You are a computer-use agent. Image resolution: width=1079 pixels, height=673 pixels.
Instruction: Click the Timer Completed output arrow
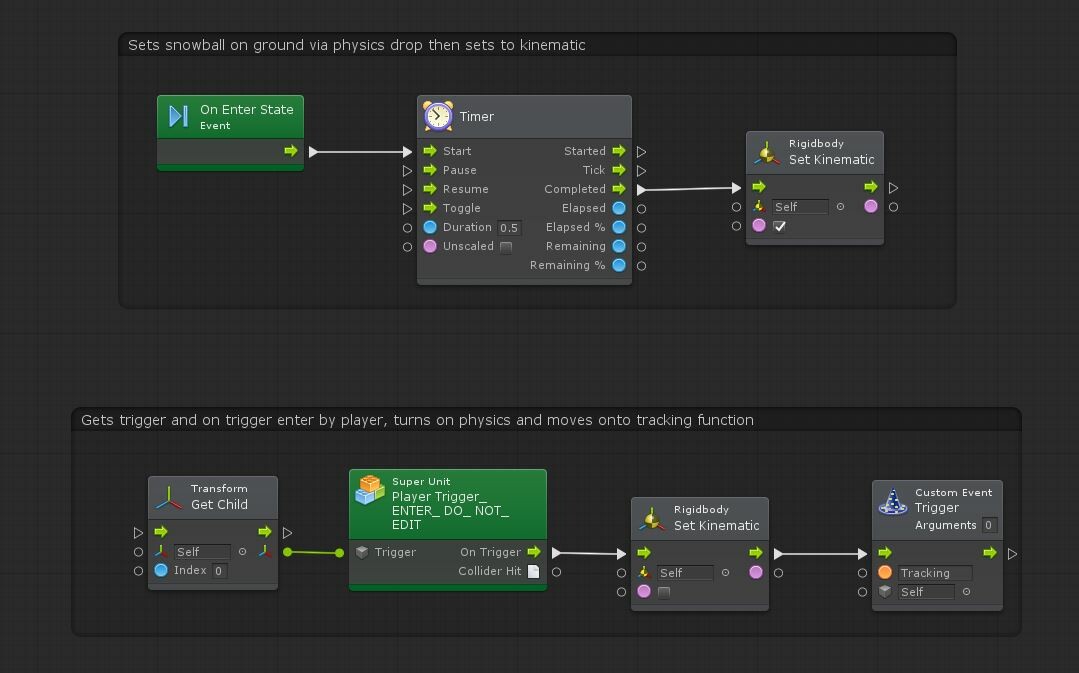click(619, 189)
